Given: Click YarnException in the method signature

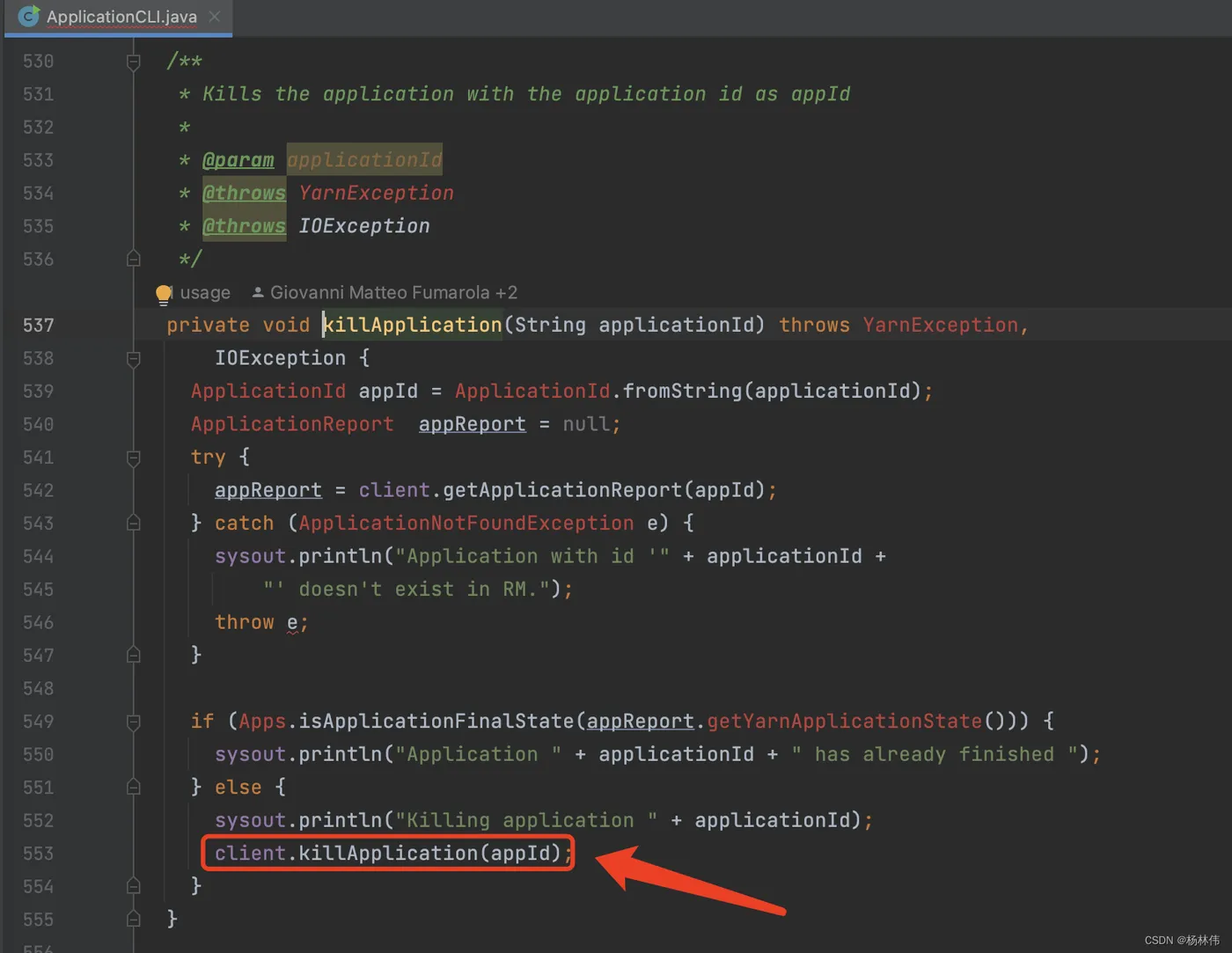Looking at the screenshot, I should pyautogui.click(x=941, y=325).
